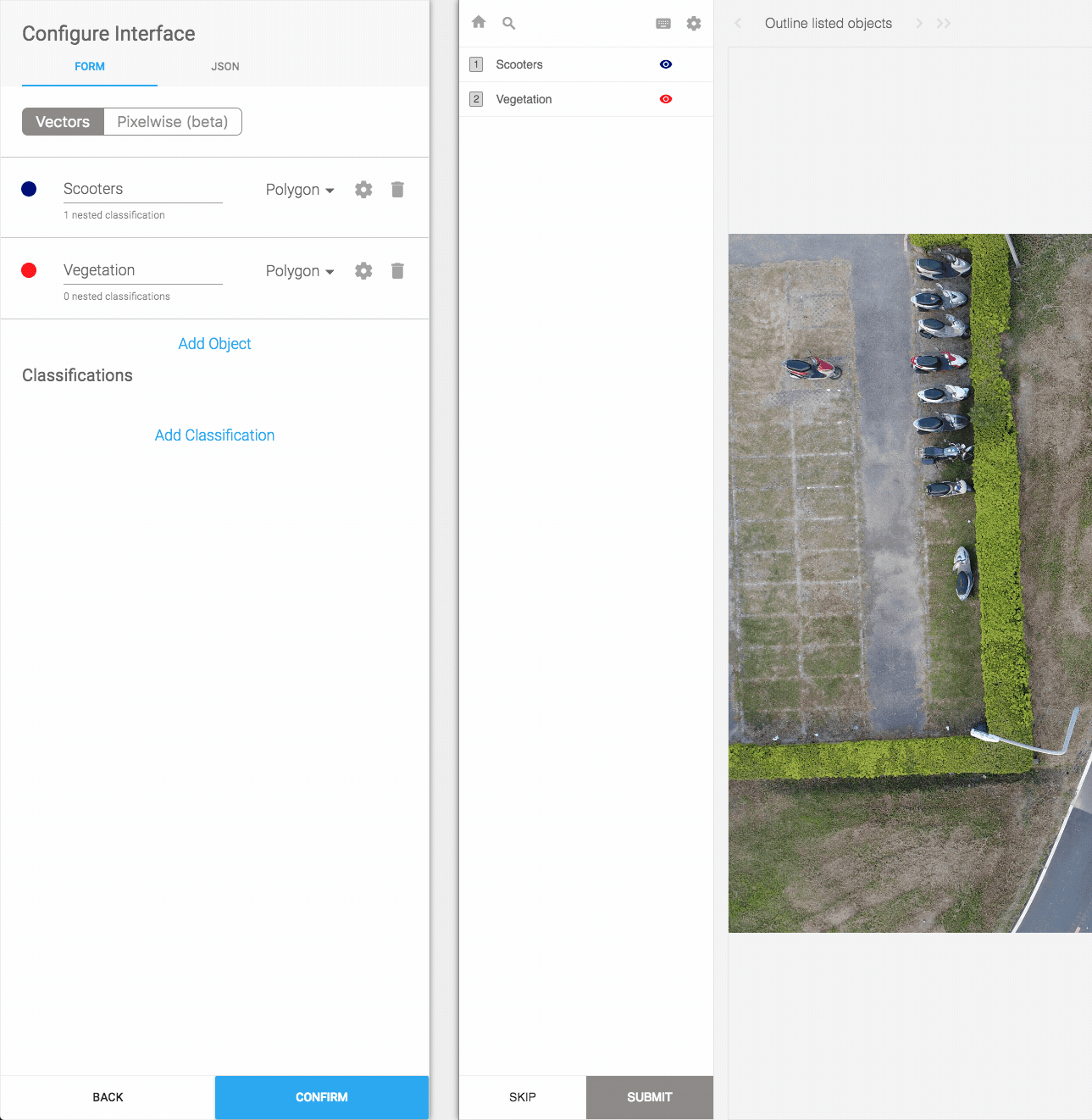Image resolution: width=1092 pixels, height=1120 pixels.
Task: Switch to the JSON tab
Action: click(225, 66)
